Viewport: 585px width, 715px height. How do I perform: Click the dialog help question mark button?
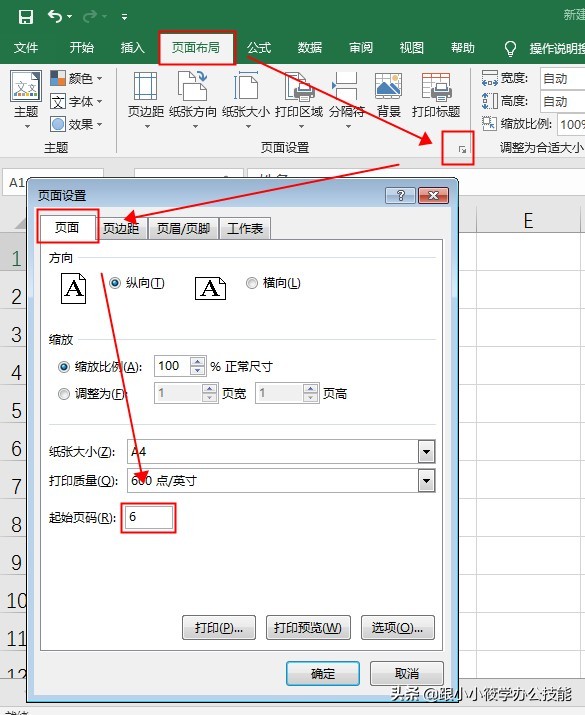click(400, 196)
